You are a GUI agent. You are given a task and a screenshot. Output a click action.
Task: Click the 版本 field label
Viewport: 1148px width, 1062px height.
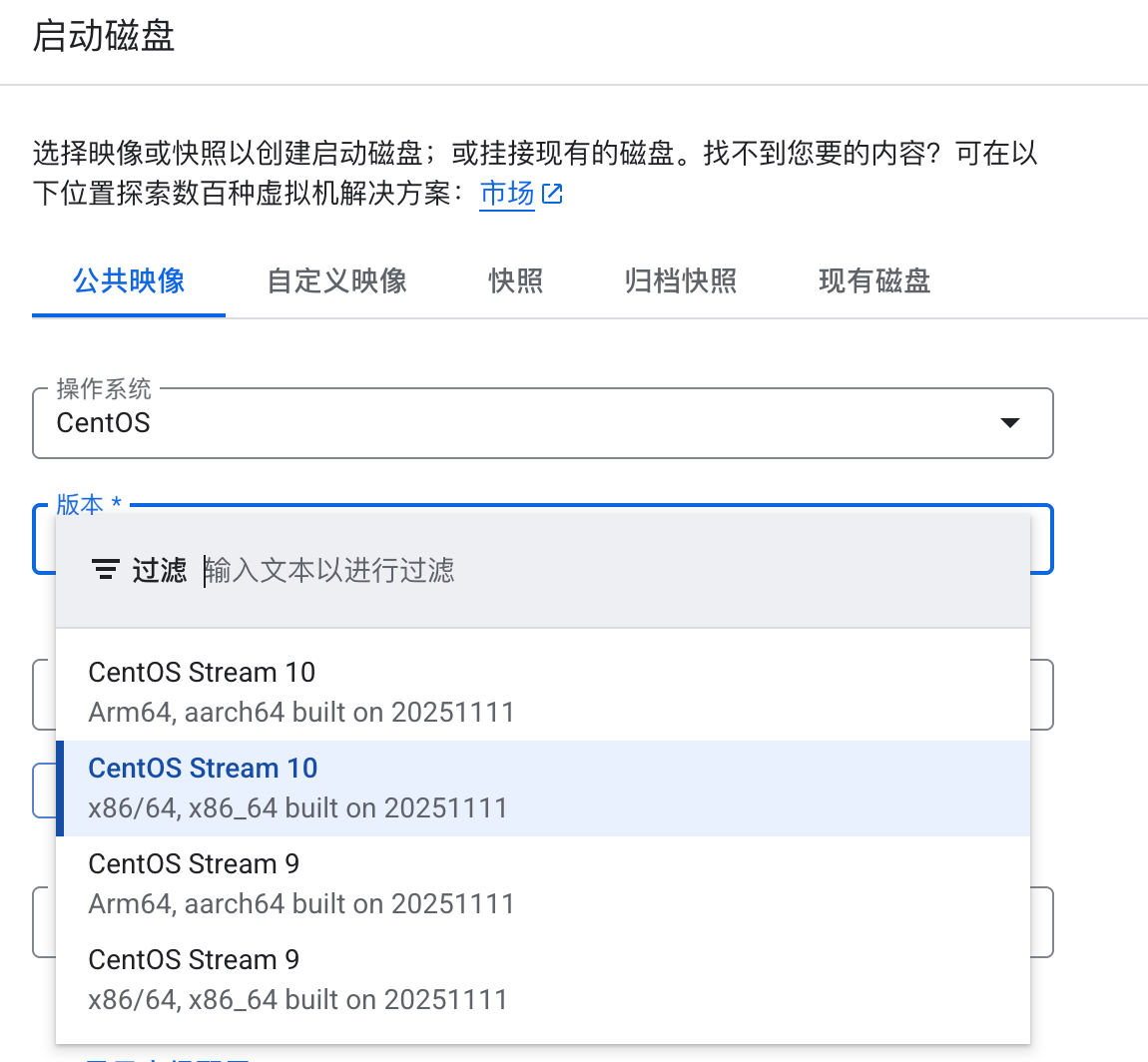81,505
